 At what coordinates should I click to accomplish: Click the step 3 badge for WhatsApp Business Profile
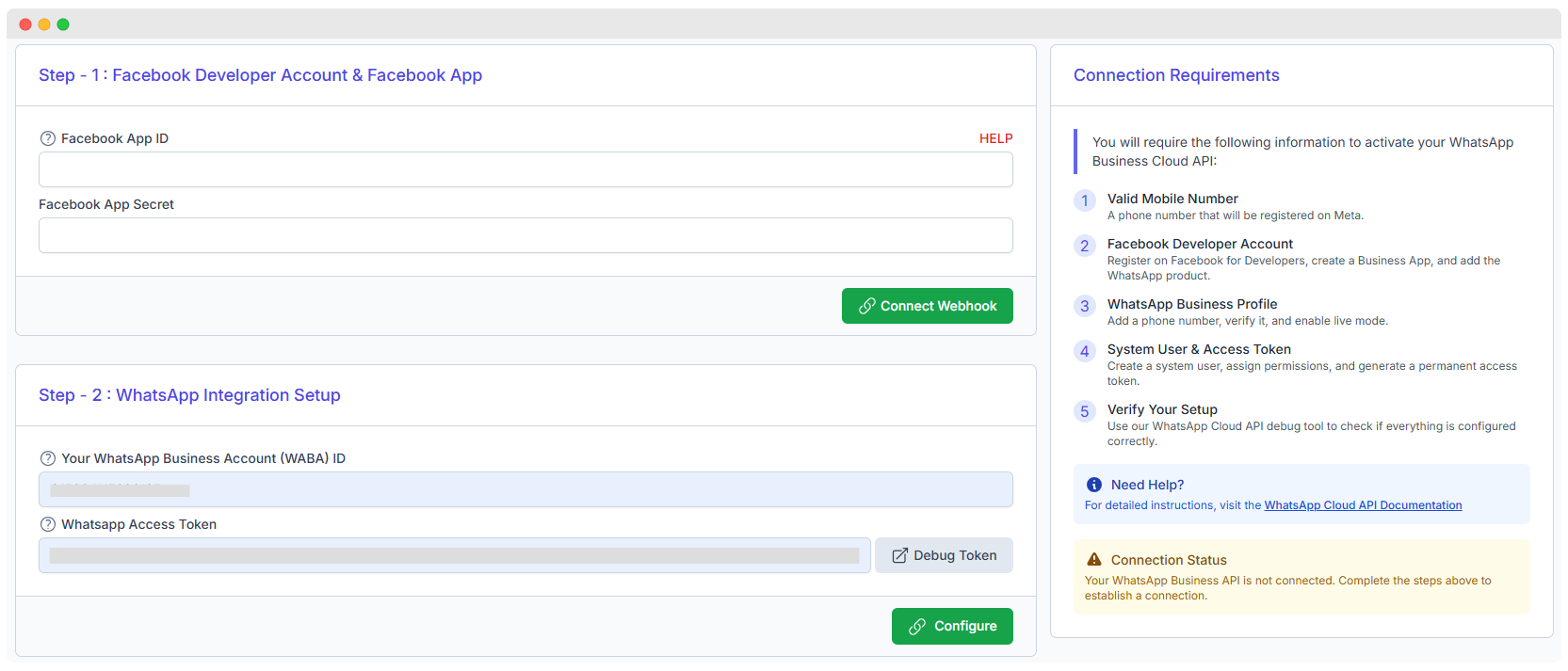(x=1085, y=306)
